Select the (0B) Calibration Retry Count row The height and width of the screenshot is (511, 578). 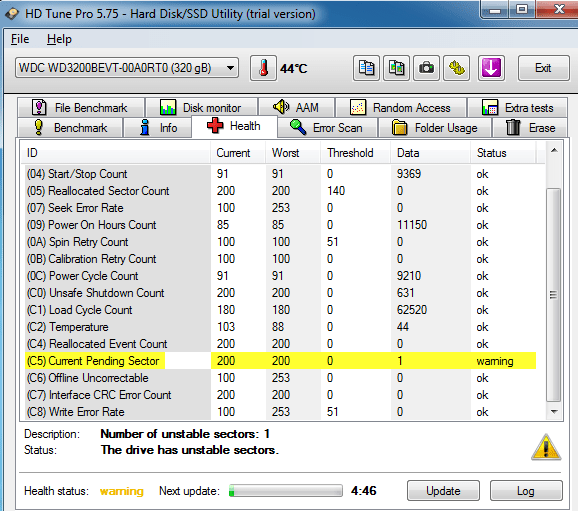(x=281, y=259)
